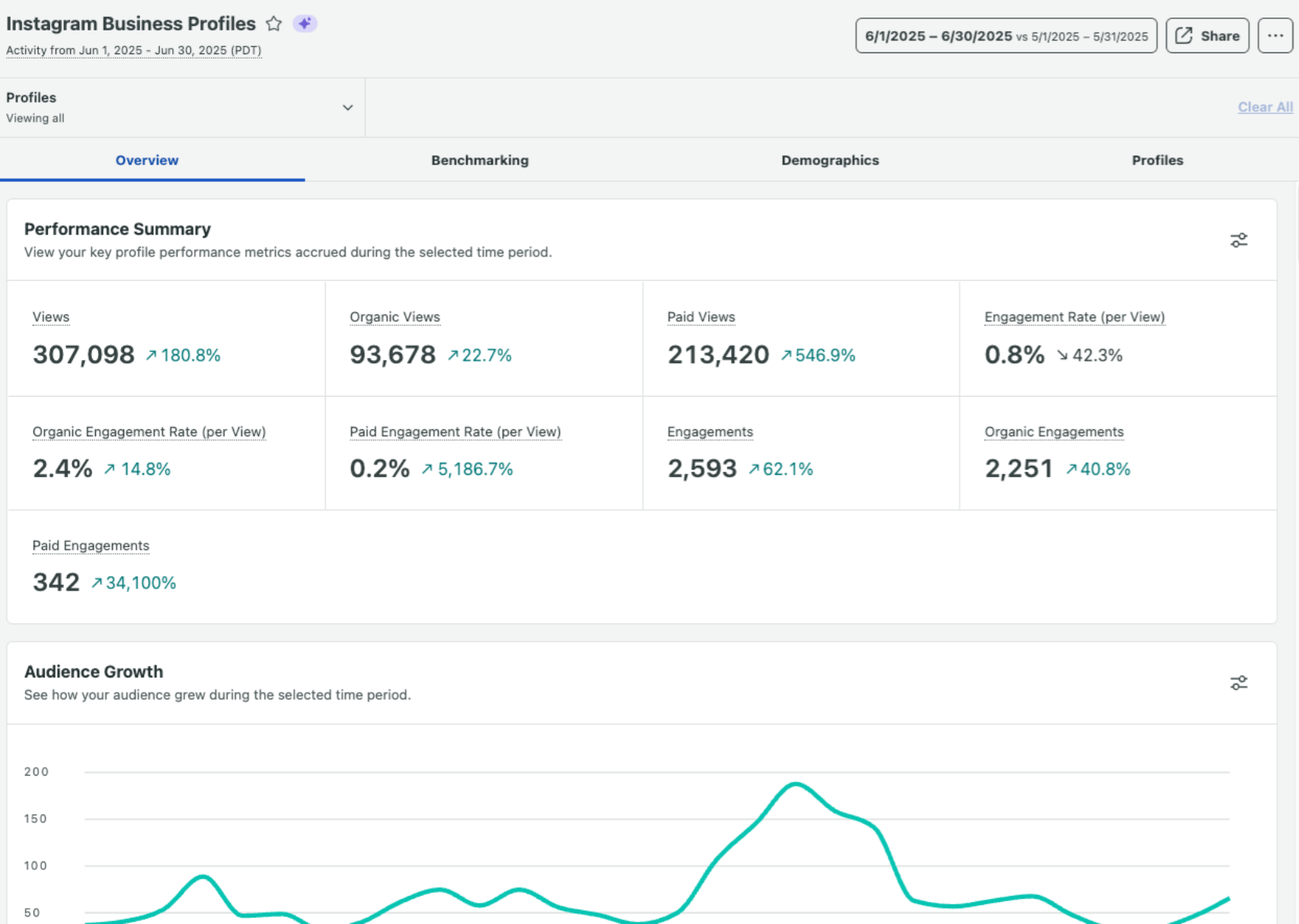1299x924 pixels.
Task: Click the Organic Views metric label
Action: [x=394, y=317]
